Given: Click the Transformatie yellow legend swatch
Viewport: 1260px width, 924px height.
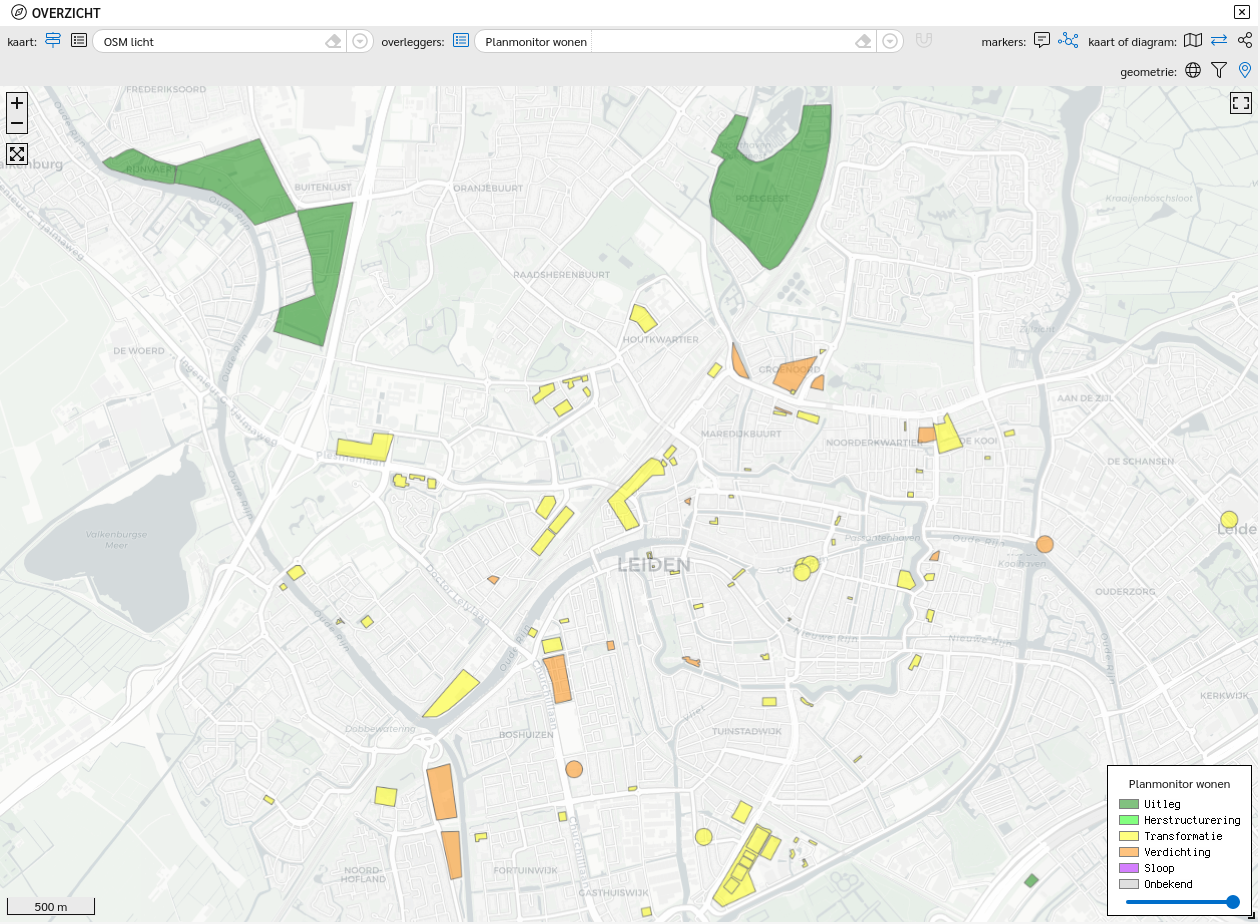Looking at the screenshot, I should click(x=1129, y=836).
